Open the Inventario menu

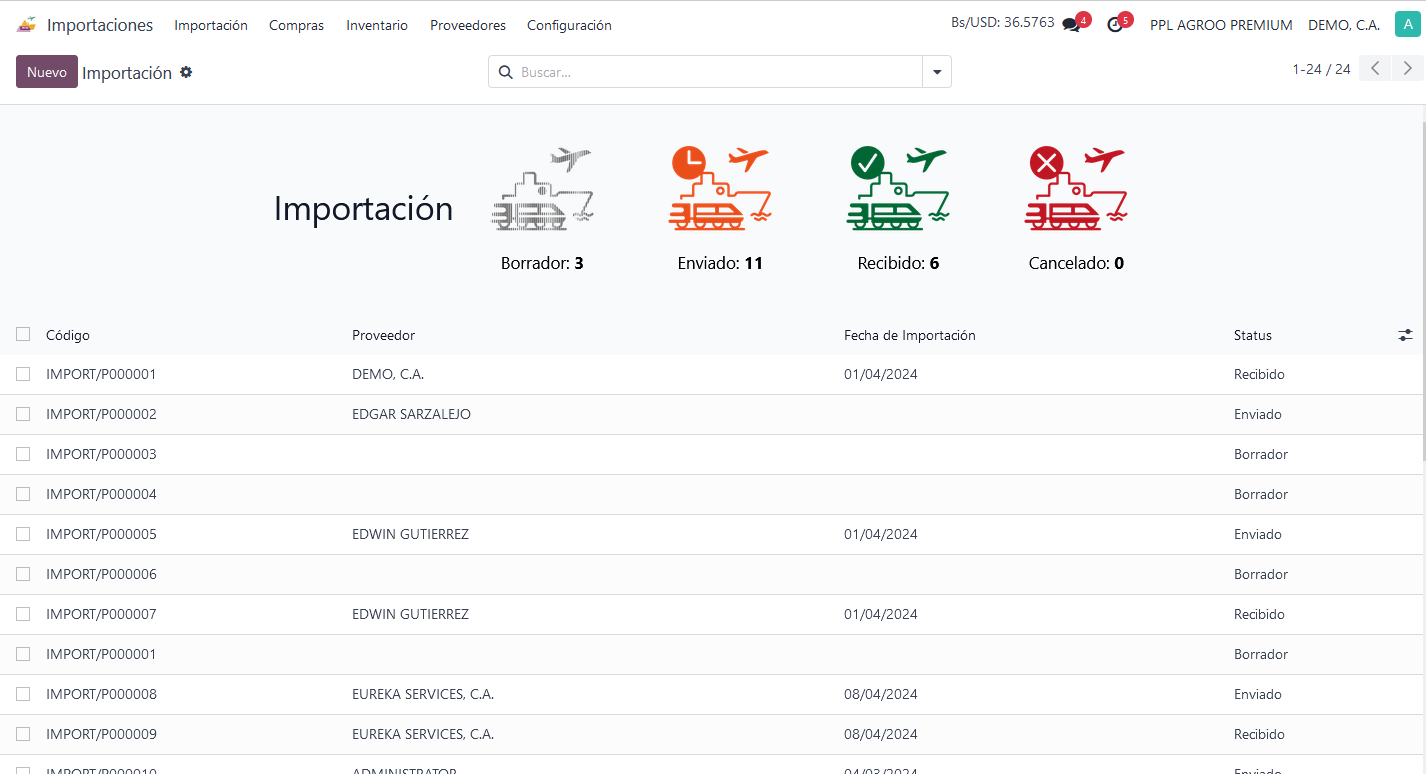(377, 25)
